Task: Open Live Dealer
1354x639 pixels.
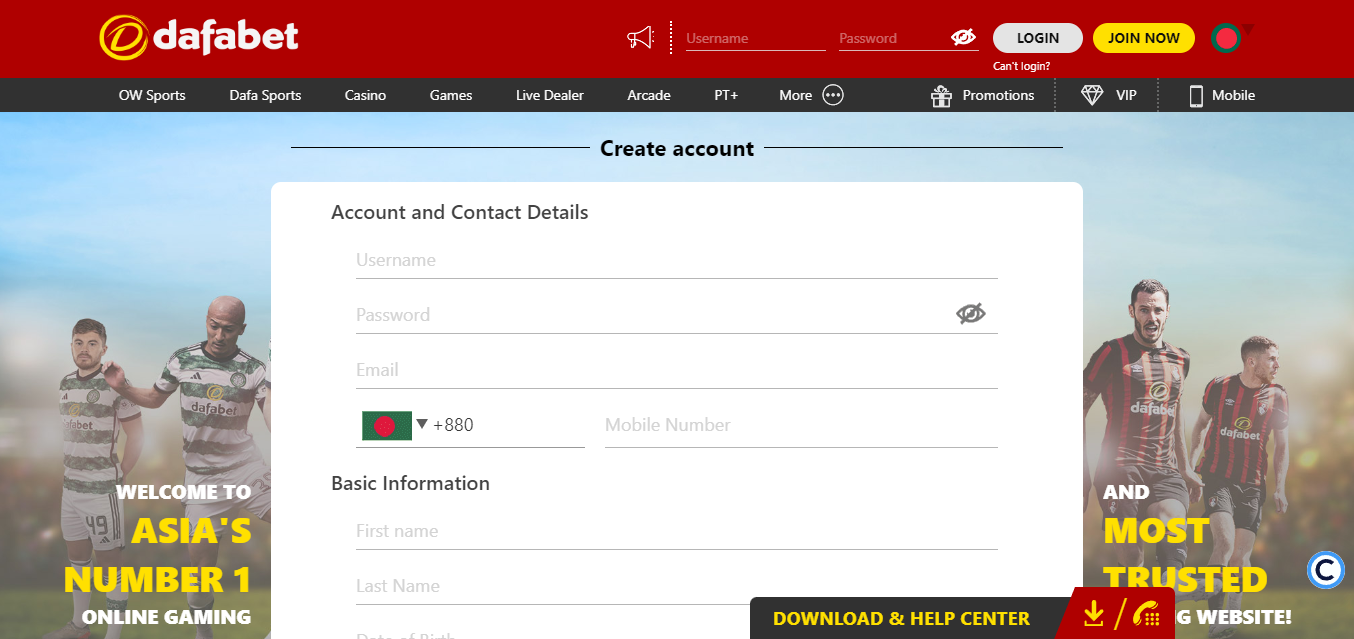Action: 550,95
